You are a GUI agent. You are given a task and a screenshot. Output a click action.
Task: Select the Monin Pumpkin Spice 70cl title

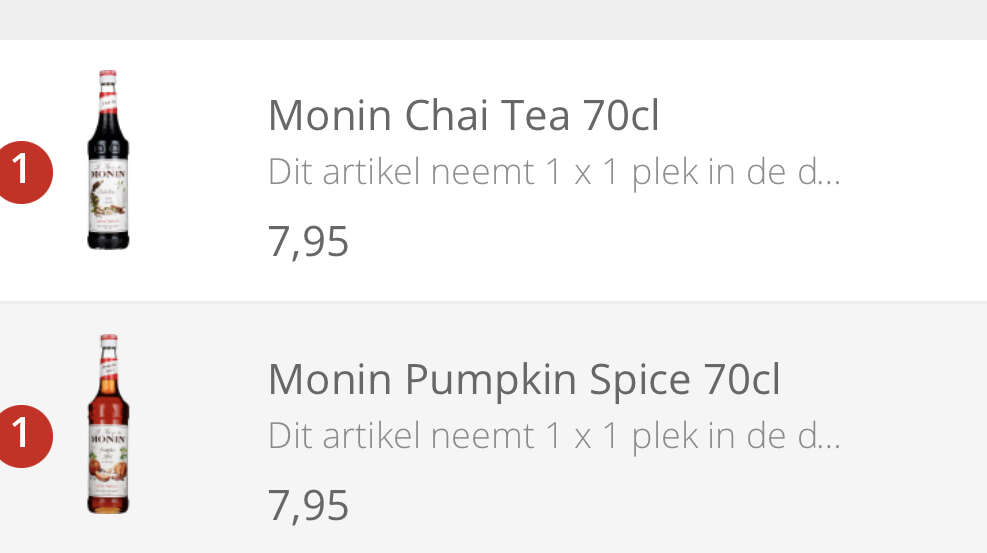tap(524, 379)
